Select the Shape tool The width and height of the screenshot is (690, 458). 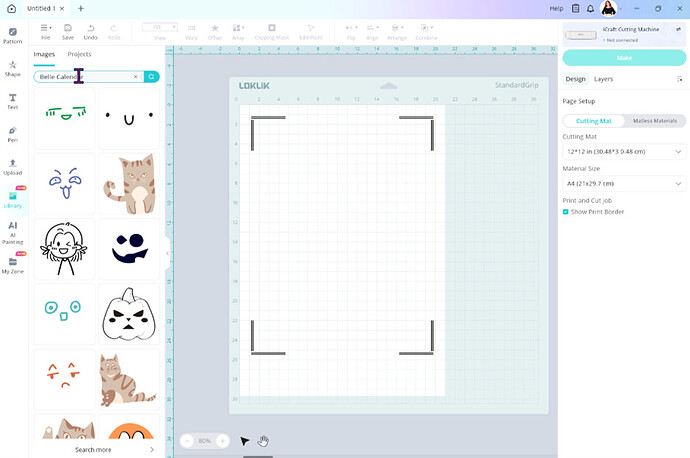[x=13, y=68]
